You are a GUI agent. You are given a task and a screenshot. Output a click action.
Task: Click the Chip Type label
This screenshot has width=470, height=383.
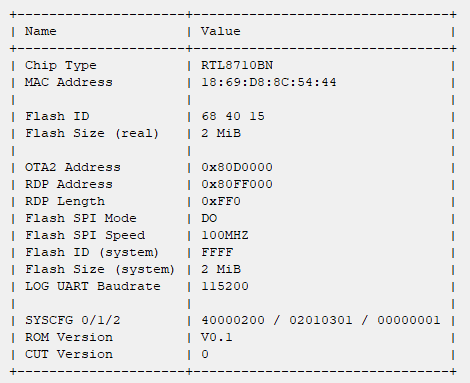tap(61, 65)
